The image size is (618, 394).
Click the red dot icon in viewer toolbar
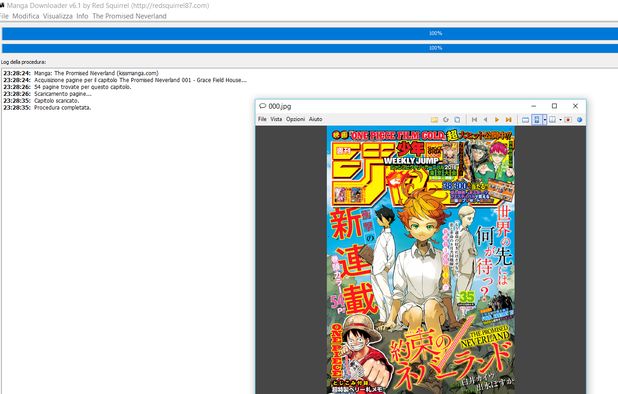click(x=568, y=119)
